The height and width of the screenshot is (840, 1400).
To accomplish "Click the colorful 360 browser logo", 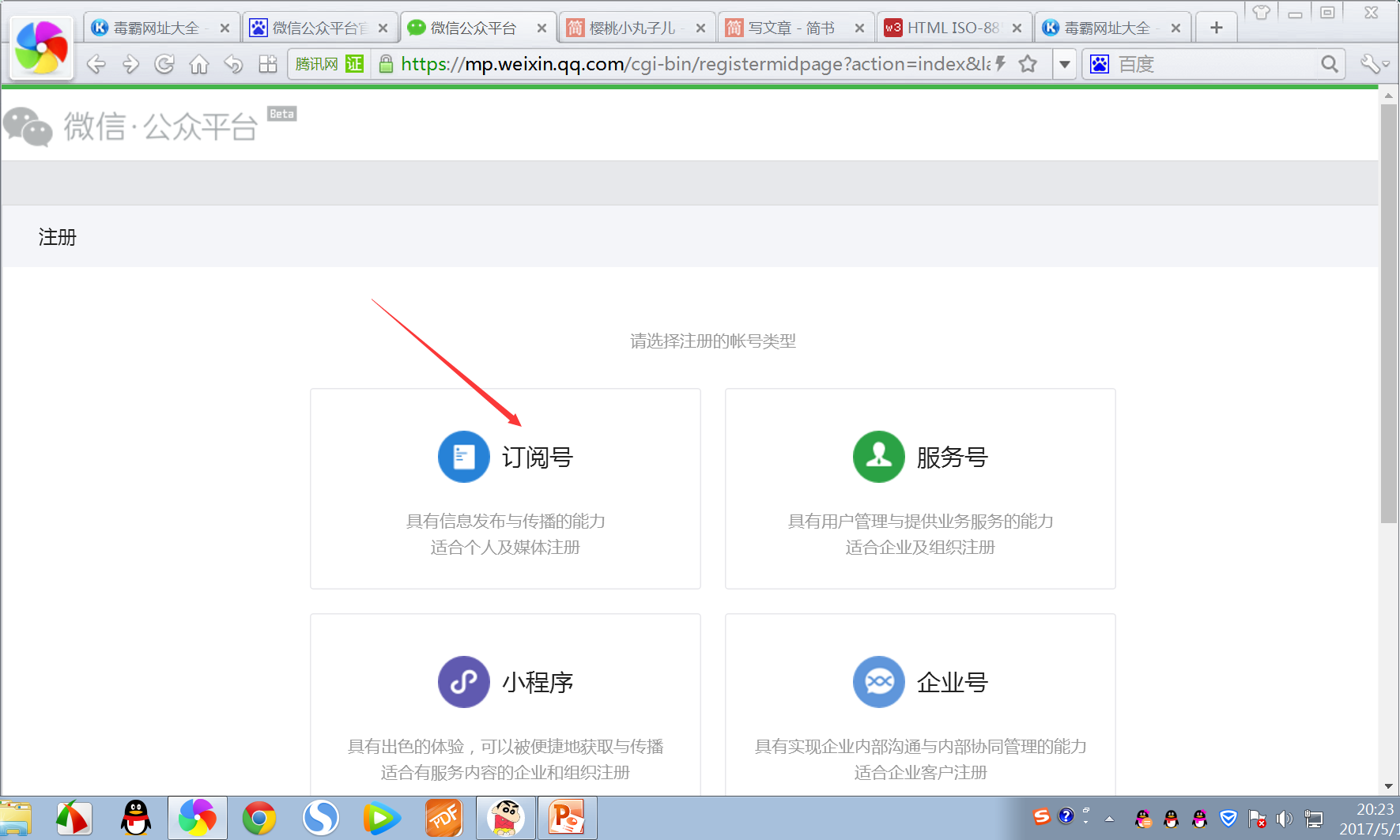I will [42, 47].
